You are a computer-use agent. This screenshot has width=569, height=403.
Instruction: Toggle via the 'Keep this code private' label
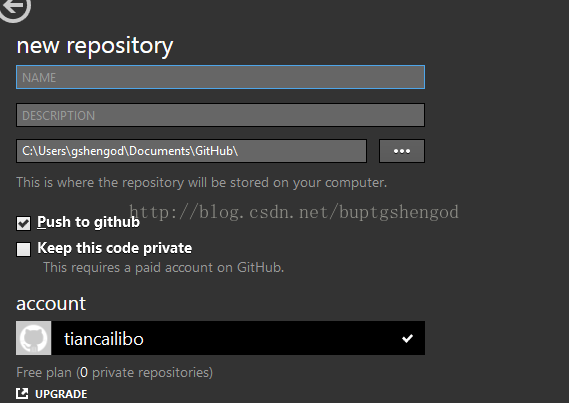(x=115, y=248)
